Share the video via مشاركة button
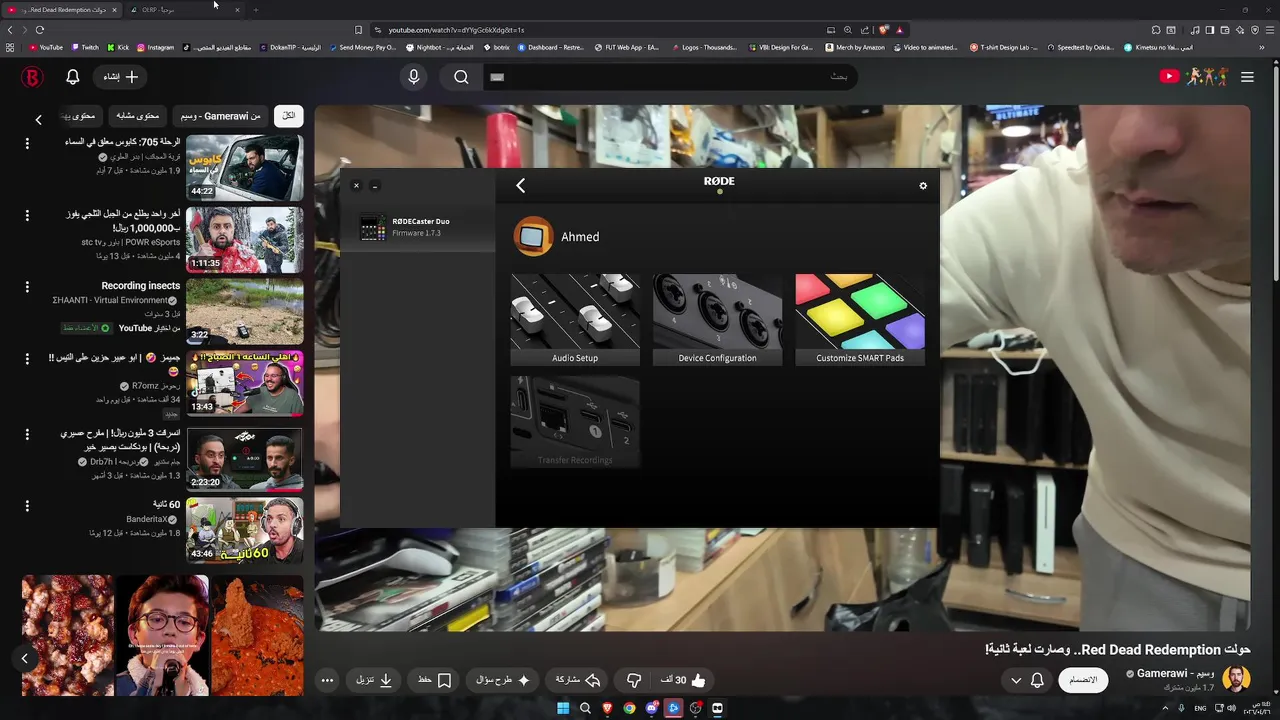Screen dimensions: 1280x720 tap(578, 680)
